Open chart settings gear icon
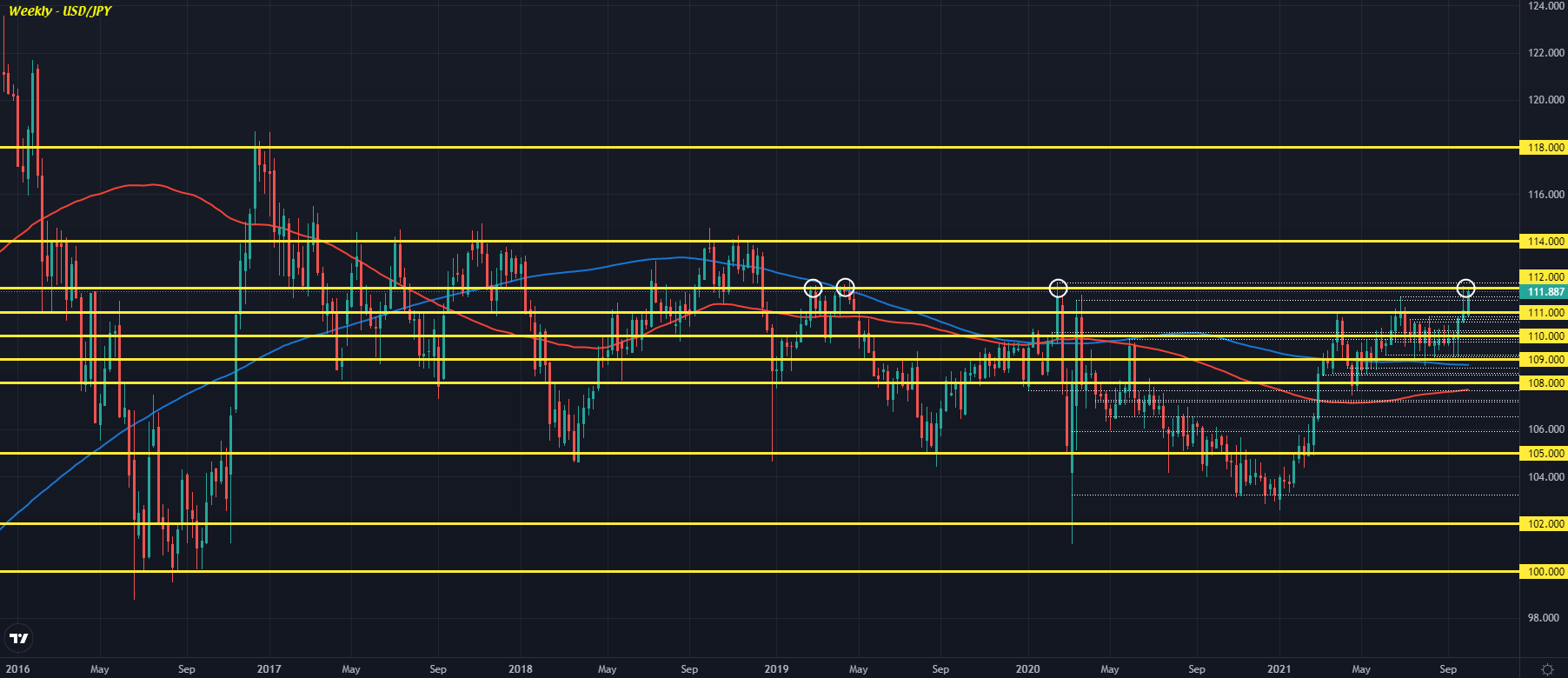The height and width of the screenshot is (678, 1568). coord(1547,669)
